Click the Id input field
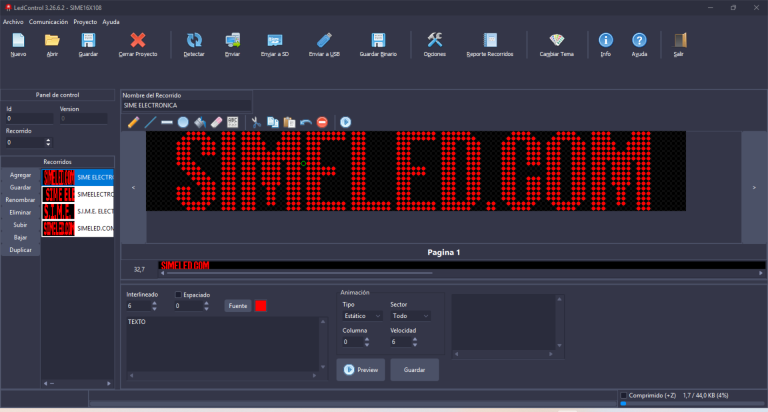The height and width of the screenshot is (412, 768). pos(29,119)
